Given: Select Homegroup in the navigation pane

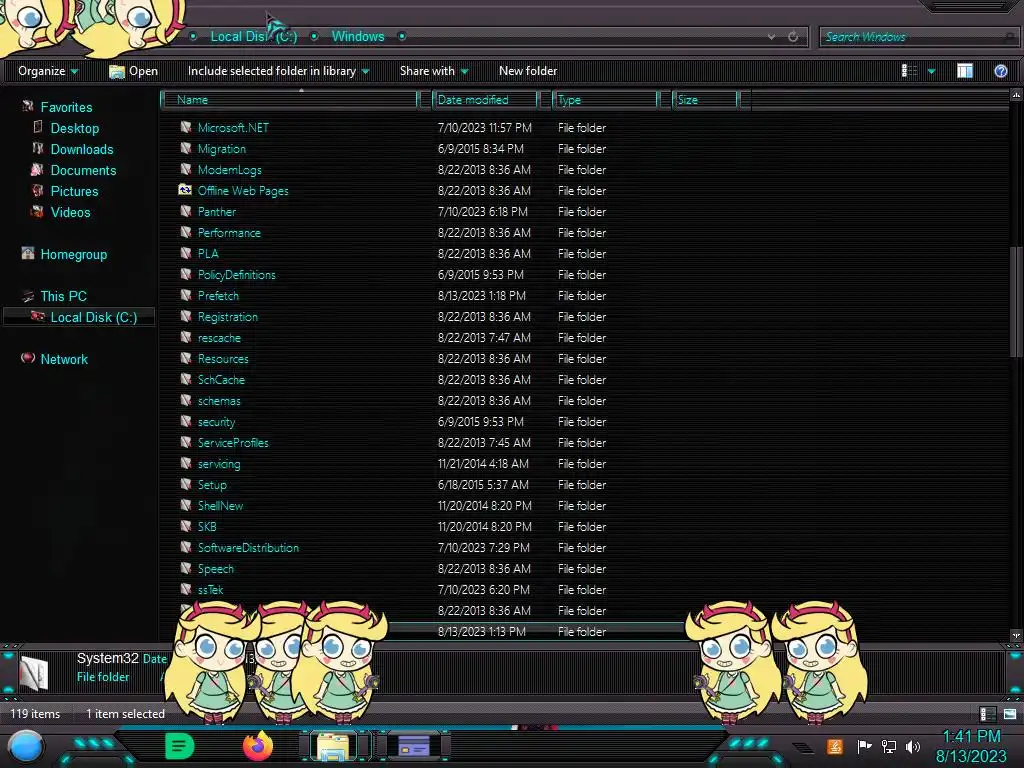Looking at the screenshot, I should [73, 254].
